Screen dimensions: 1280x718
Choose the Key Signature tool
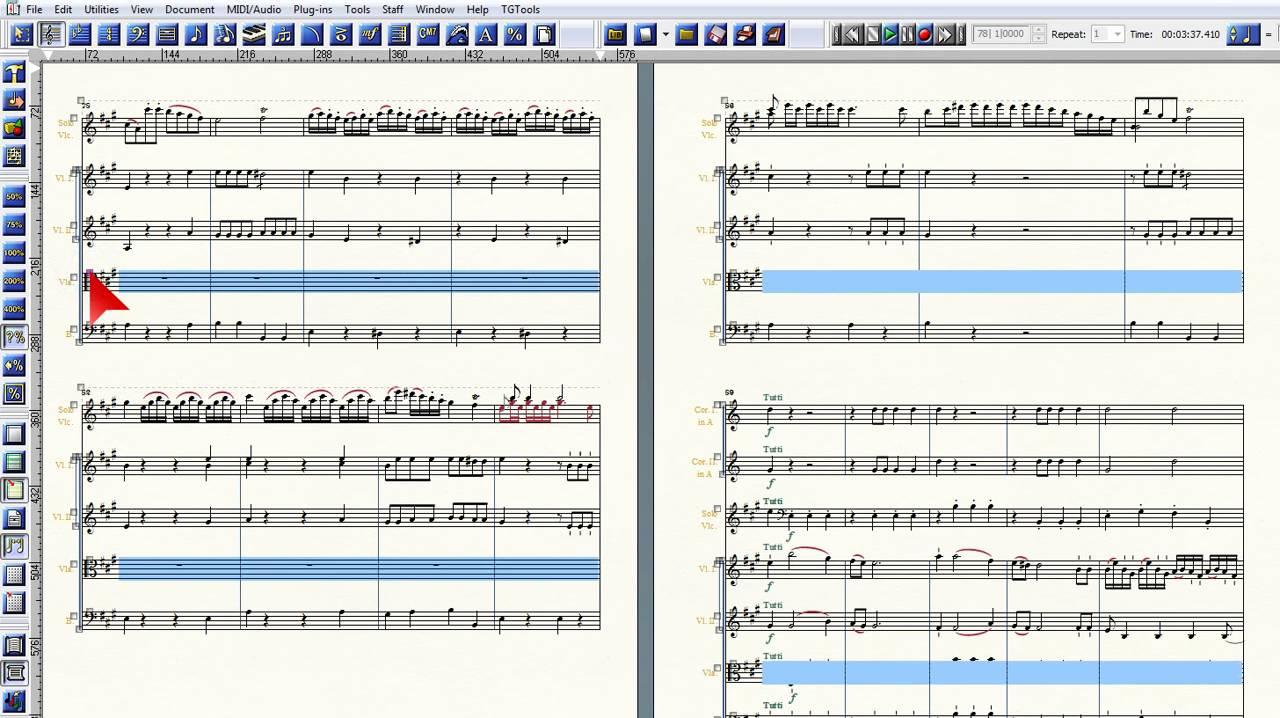pyautogui.click(x=79, y=35)
